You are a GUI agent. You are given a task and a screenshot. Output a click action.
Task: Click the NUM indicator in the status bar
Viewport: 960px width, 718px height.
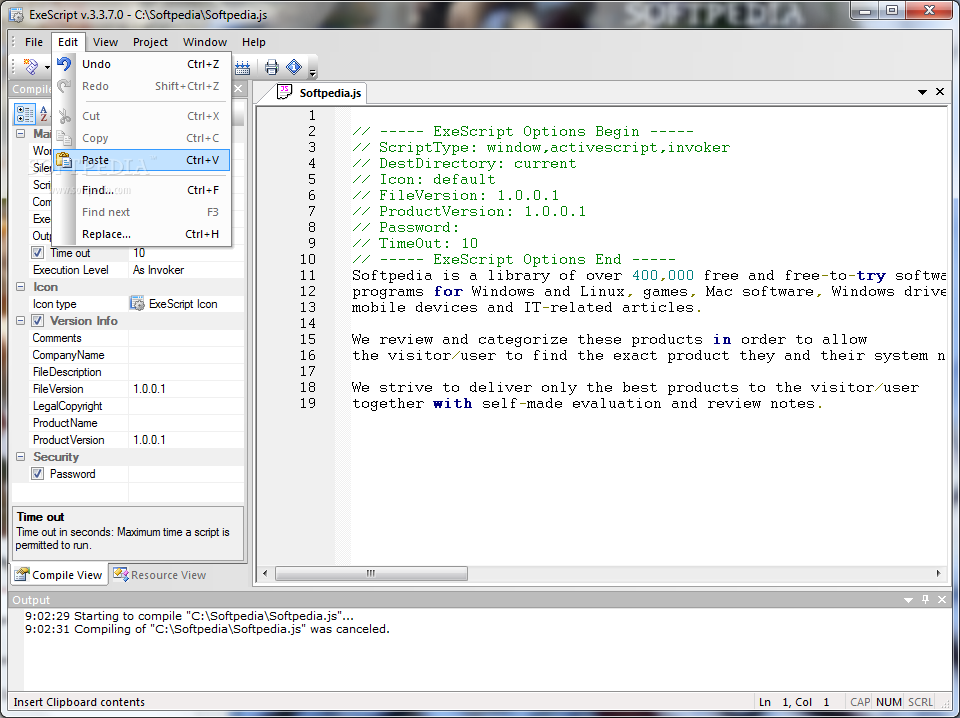[x=888, y=702]
